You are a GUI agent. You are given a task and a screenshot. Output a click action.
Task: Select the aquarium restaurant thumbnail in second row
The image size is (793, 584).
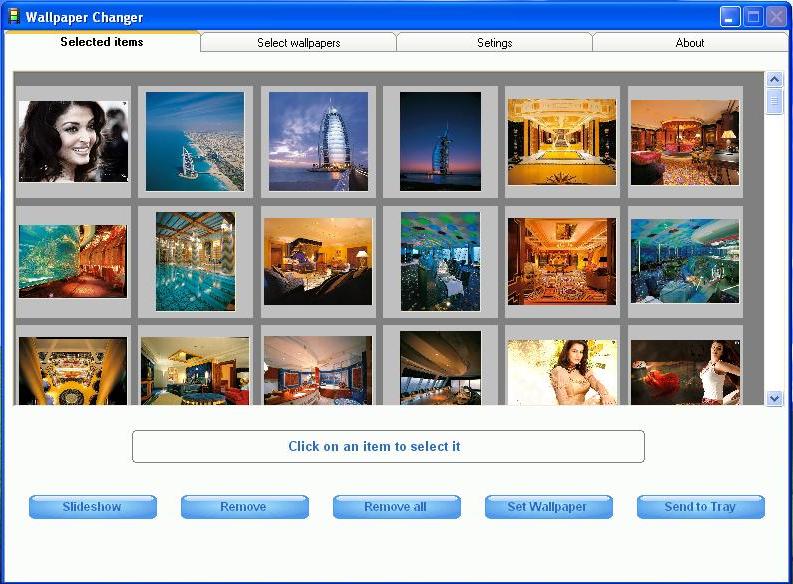pyautogui.click(x=73, y=261)
